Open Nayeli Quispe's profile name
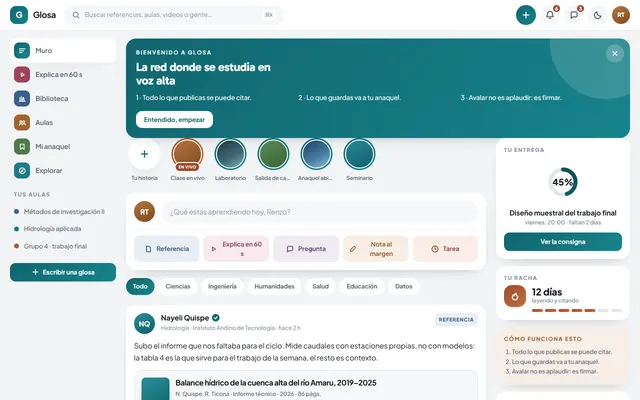Screen dimensions: 640x400 pyautogui.click(x=185, y=318)
